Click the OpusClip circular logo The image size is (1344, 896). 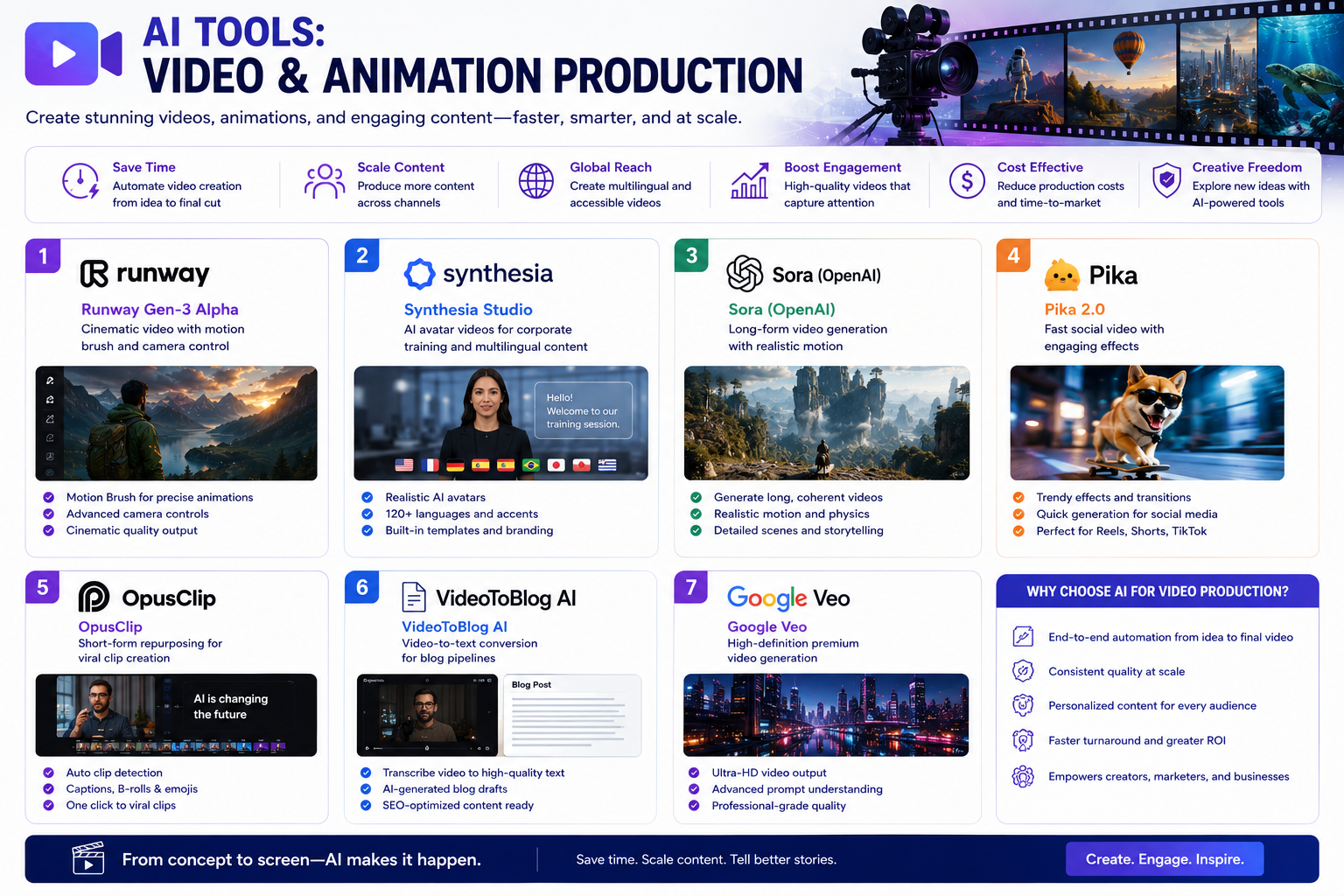pyautogui.click(x=94, y=597)
